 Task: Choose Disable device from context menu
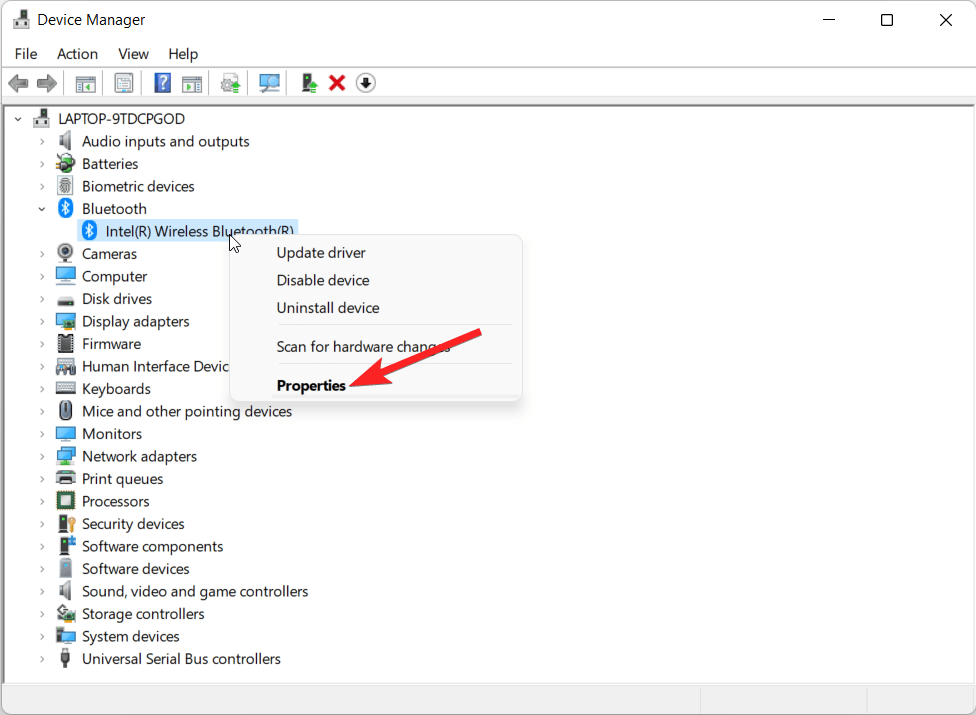[323, 281]
